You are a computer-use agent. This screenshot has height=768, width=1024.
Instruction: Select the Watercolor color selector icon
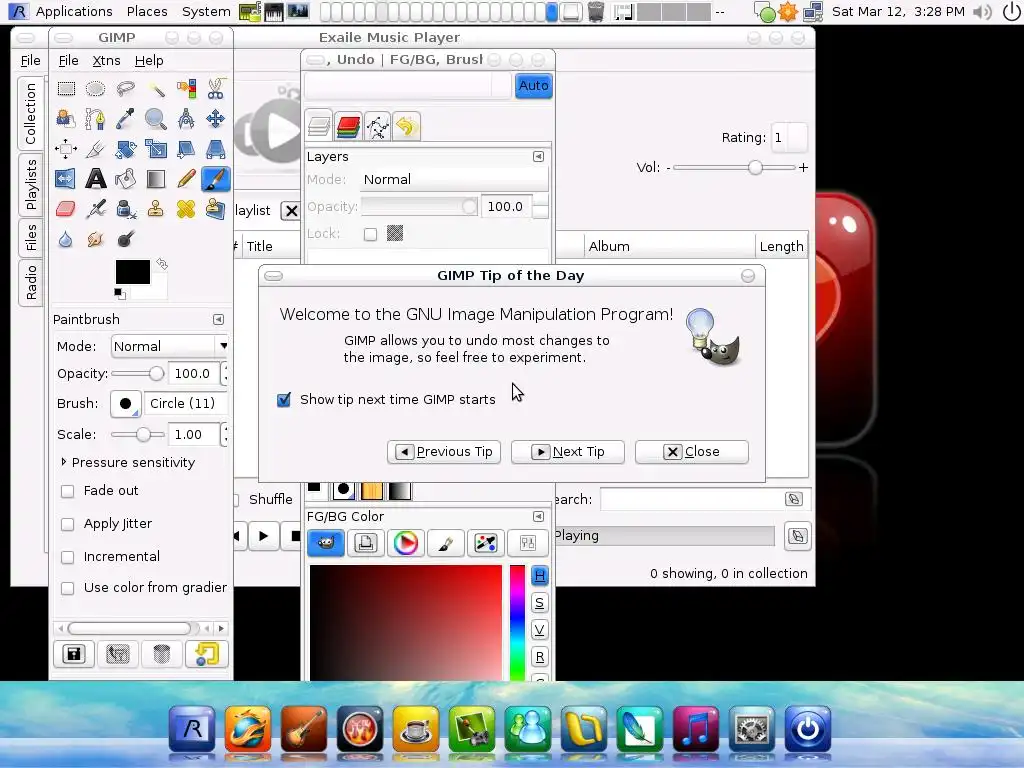point(445,543)
